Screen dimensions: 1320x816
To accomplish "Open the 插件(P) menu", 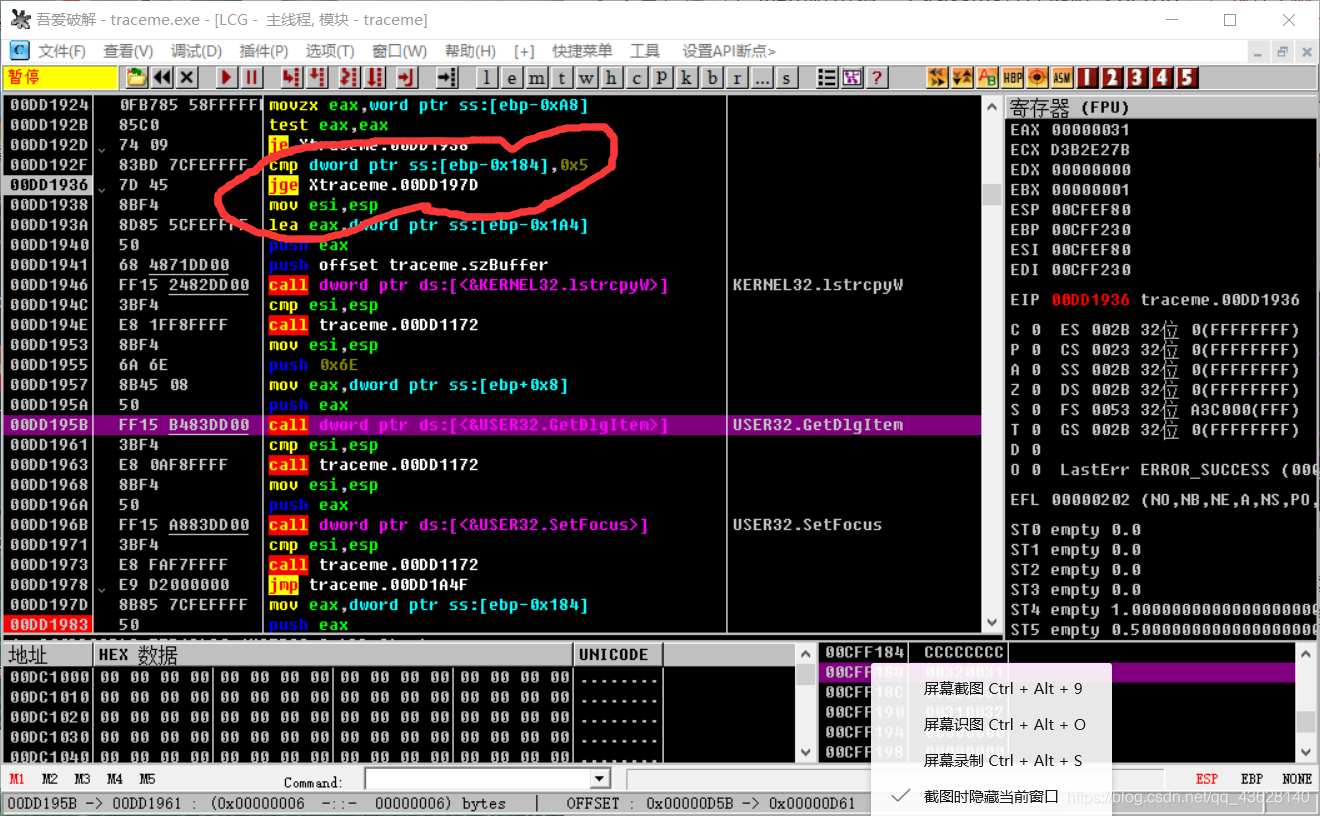I will (264, 51).
